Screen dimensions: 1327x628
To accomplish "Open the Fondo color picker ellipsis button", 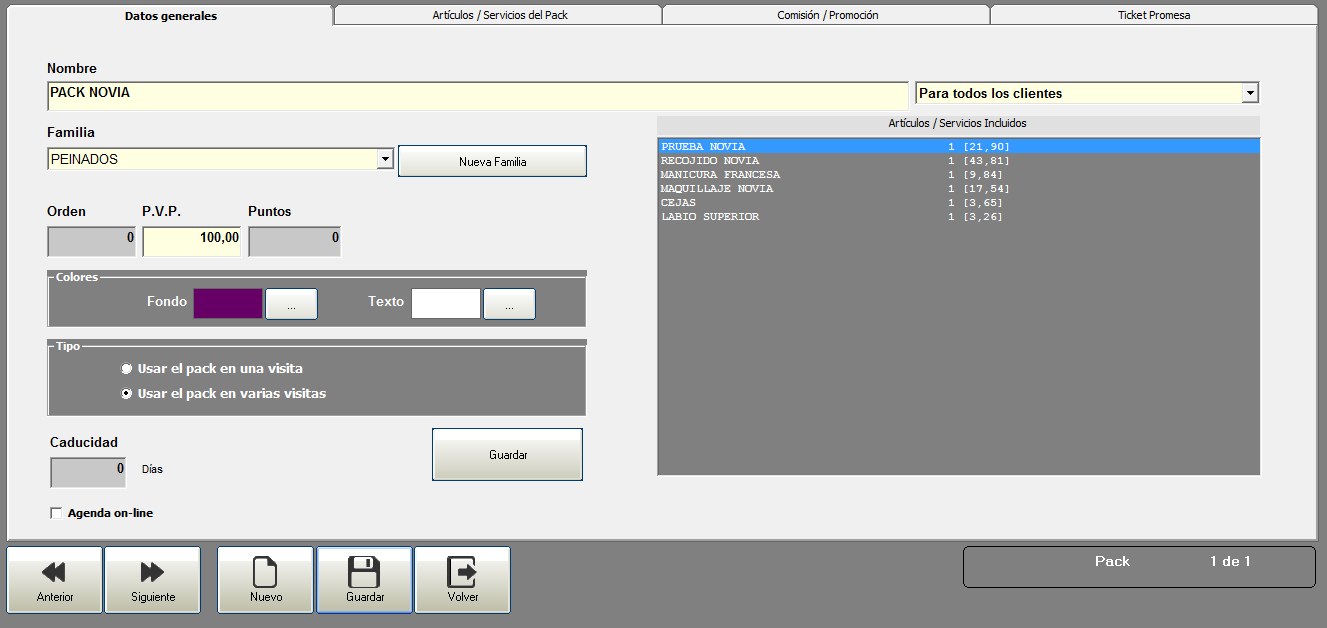I will [291, 304].
